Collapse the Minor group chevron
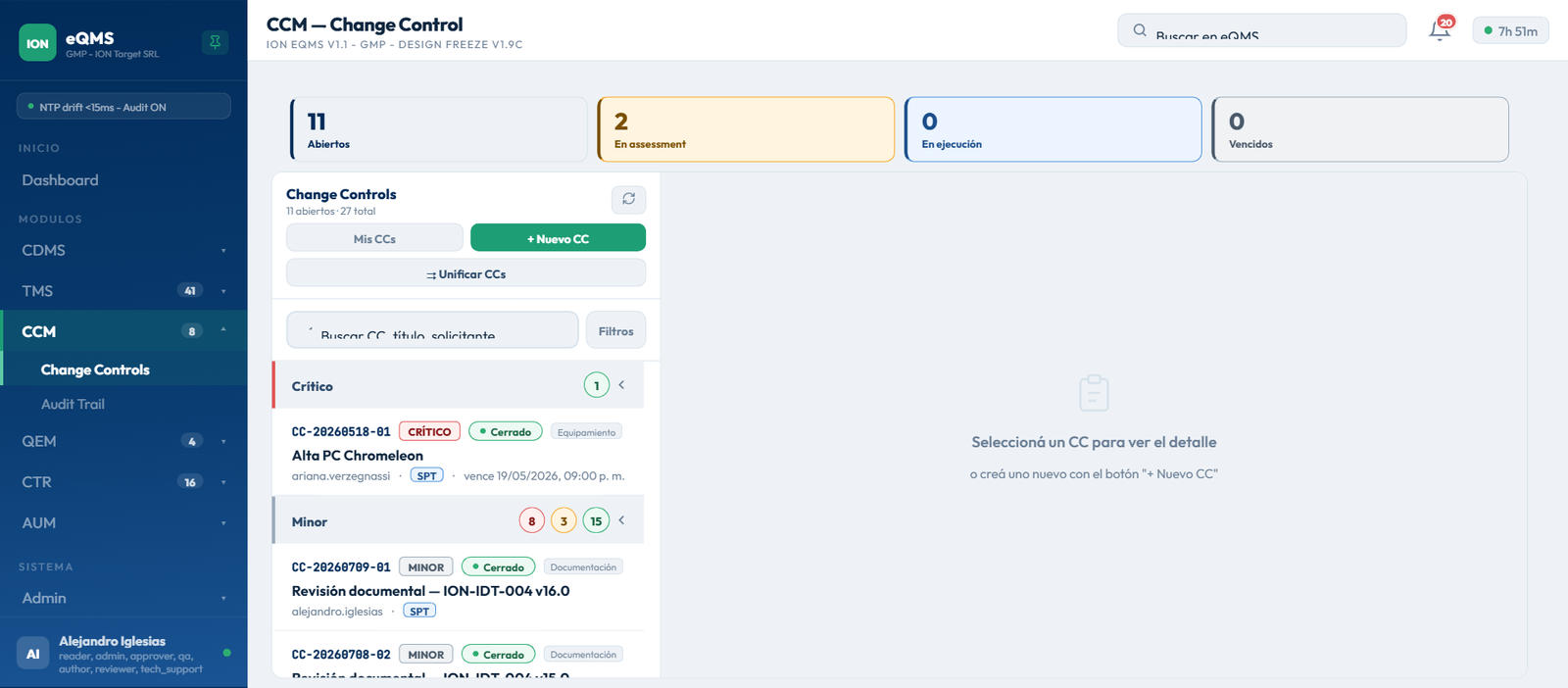 click(x=621, y=520)
